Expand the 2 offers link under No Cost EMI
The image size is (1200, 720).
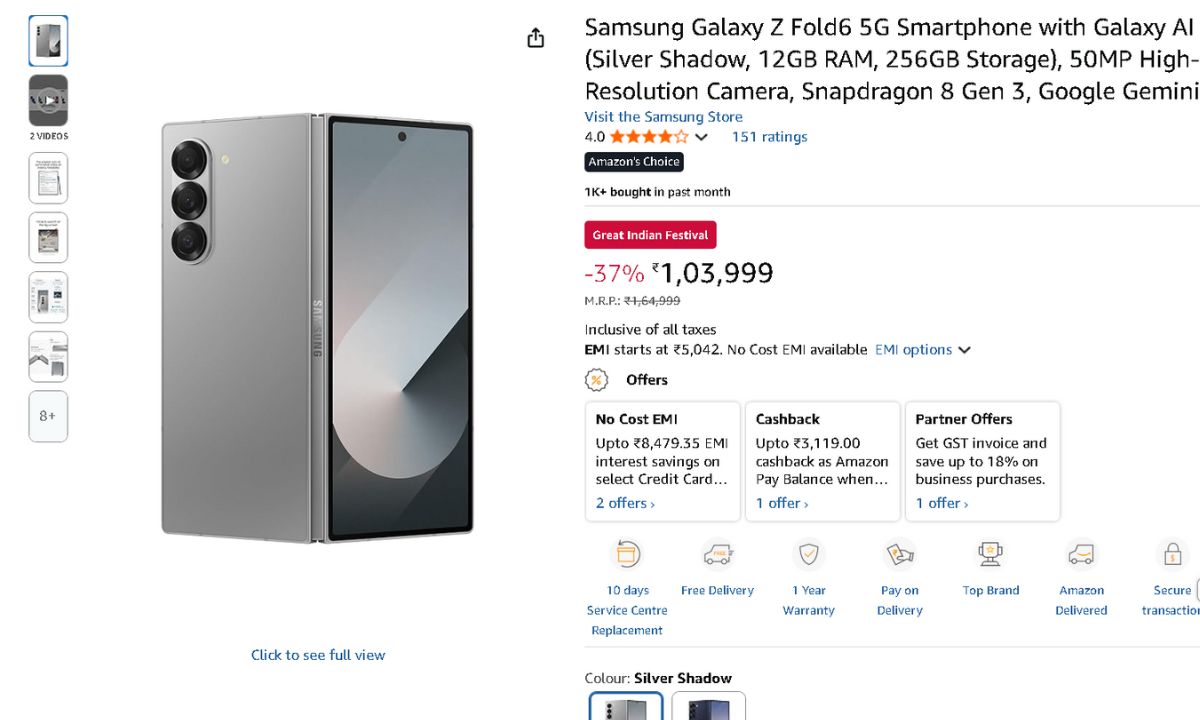(x=625, y=503)
